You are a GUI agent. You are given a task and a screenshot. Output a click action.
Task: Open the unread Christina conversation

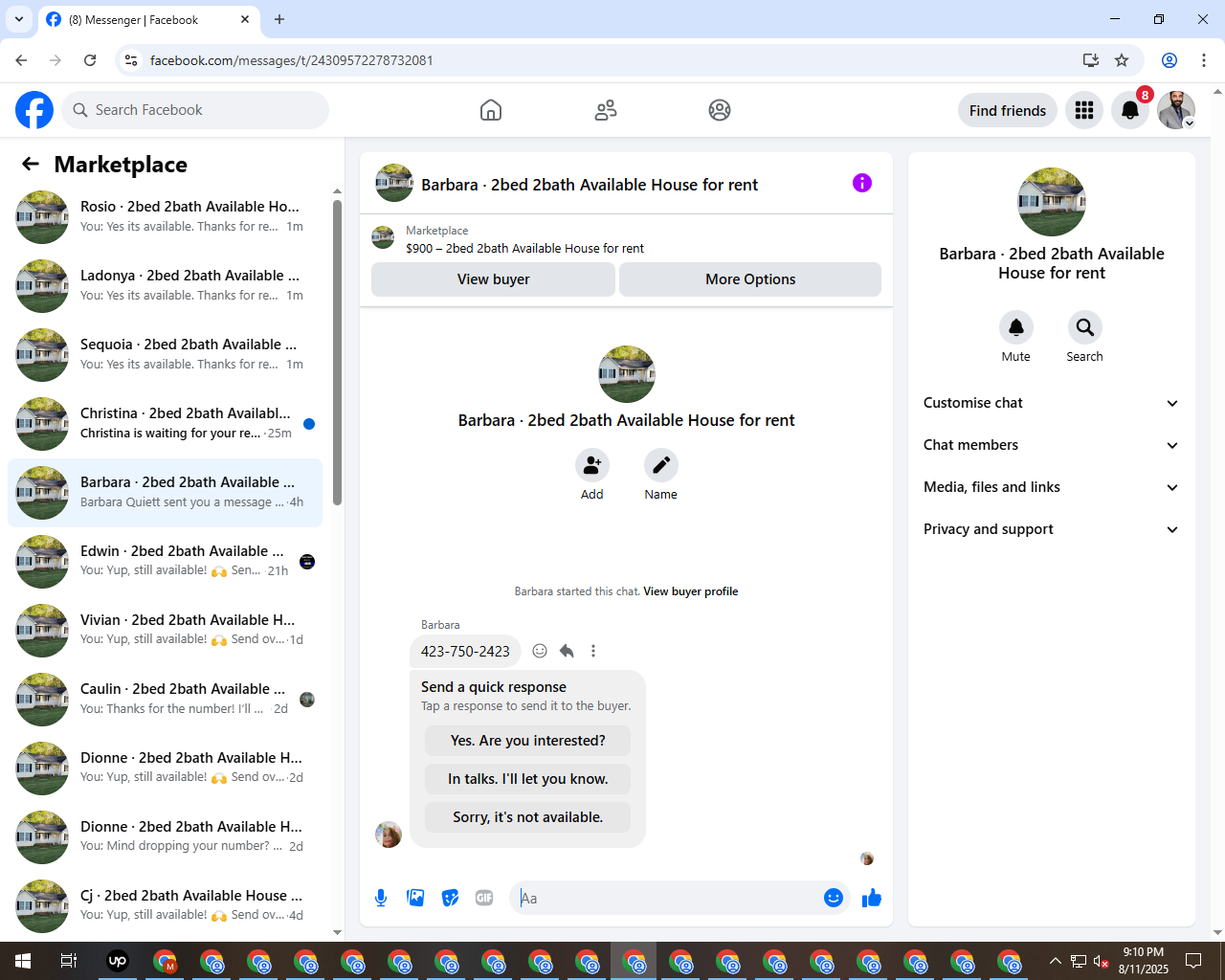(165, 424)
